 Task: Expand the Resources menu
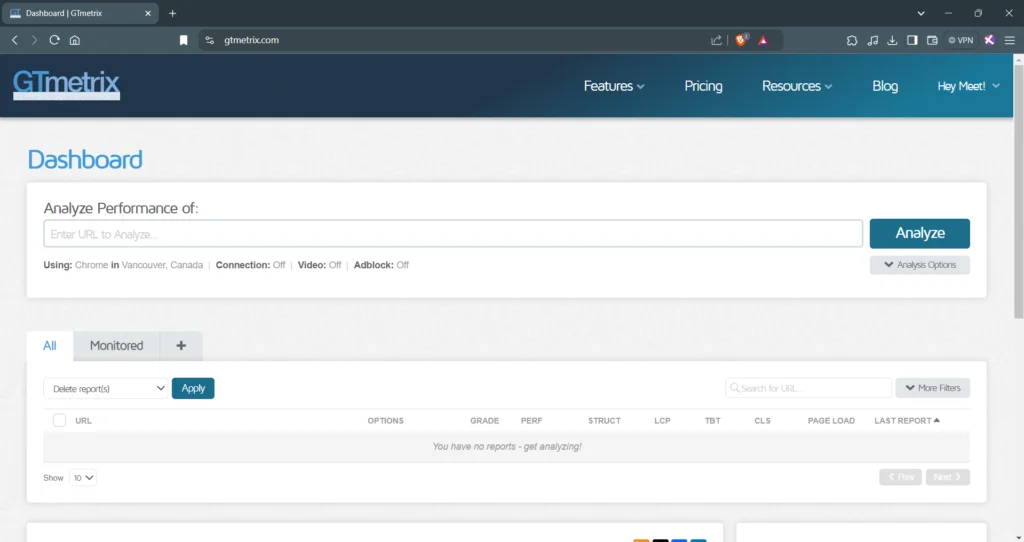[x=797, y=86]
